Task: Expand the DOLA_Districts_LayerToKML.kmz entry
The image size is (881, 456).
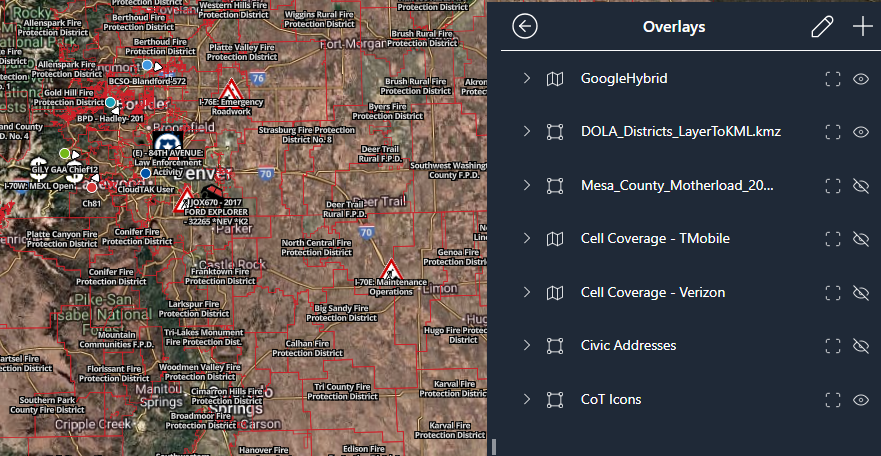Action: [x=526, y=132]
